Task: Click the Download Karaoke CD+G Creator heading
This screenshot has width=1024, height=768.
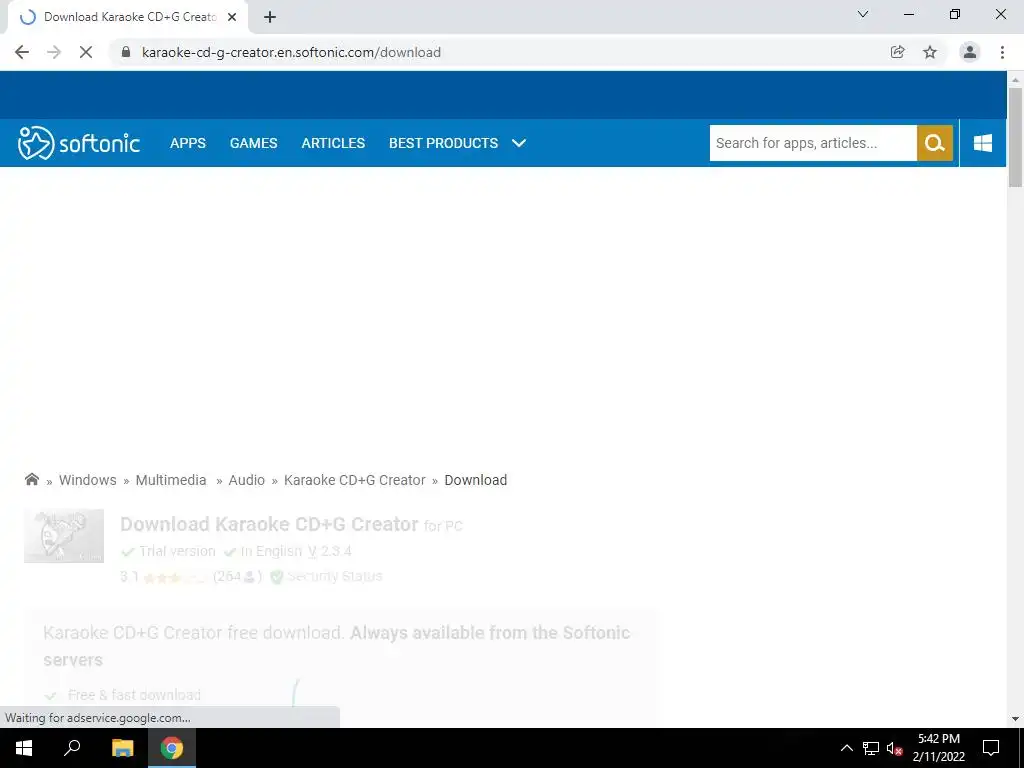Action: [269, 524]
